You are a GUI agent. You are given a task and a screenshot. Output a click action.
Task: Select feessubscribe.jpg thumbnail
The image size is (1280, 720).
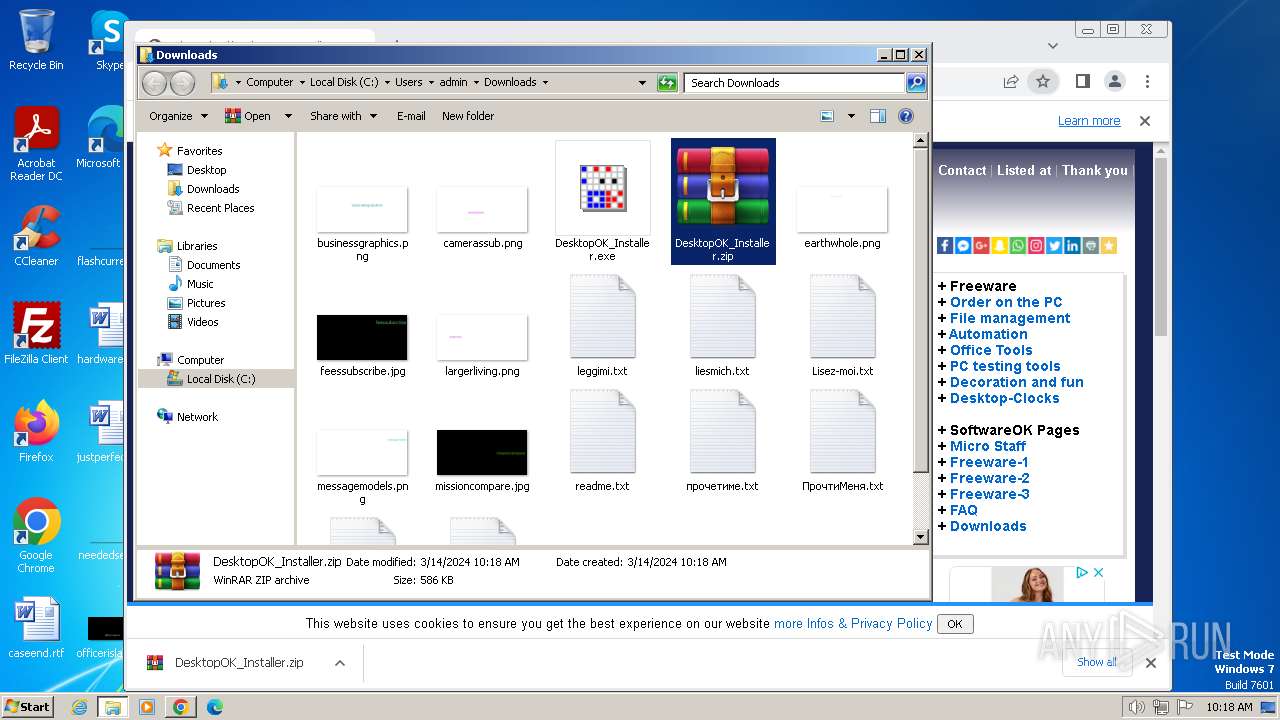tap(362, 337)
